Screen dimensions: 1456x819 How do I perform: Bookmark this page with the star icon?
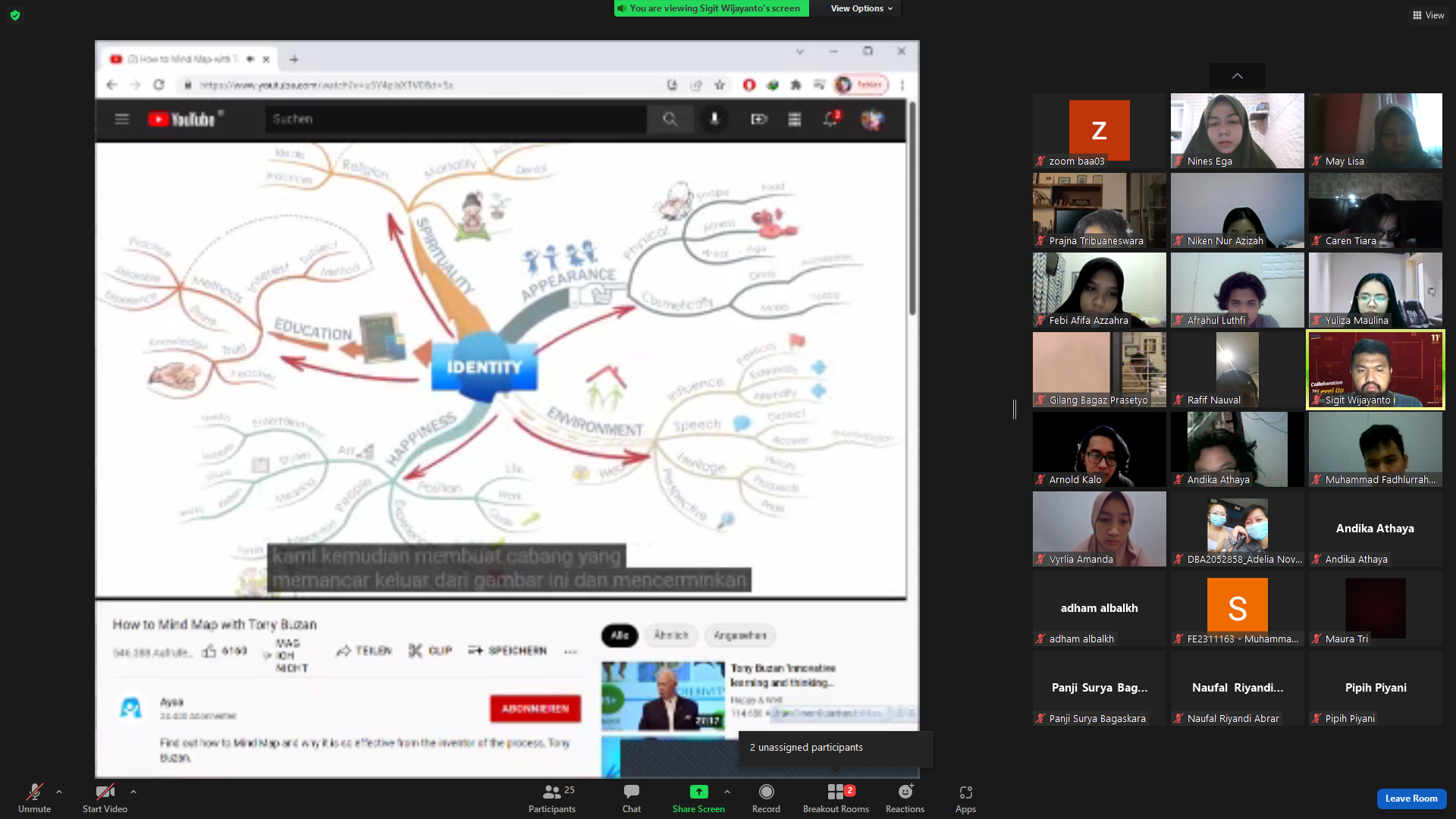pos(720,85)
